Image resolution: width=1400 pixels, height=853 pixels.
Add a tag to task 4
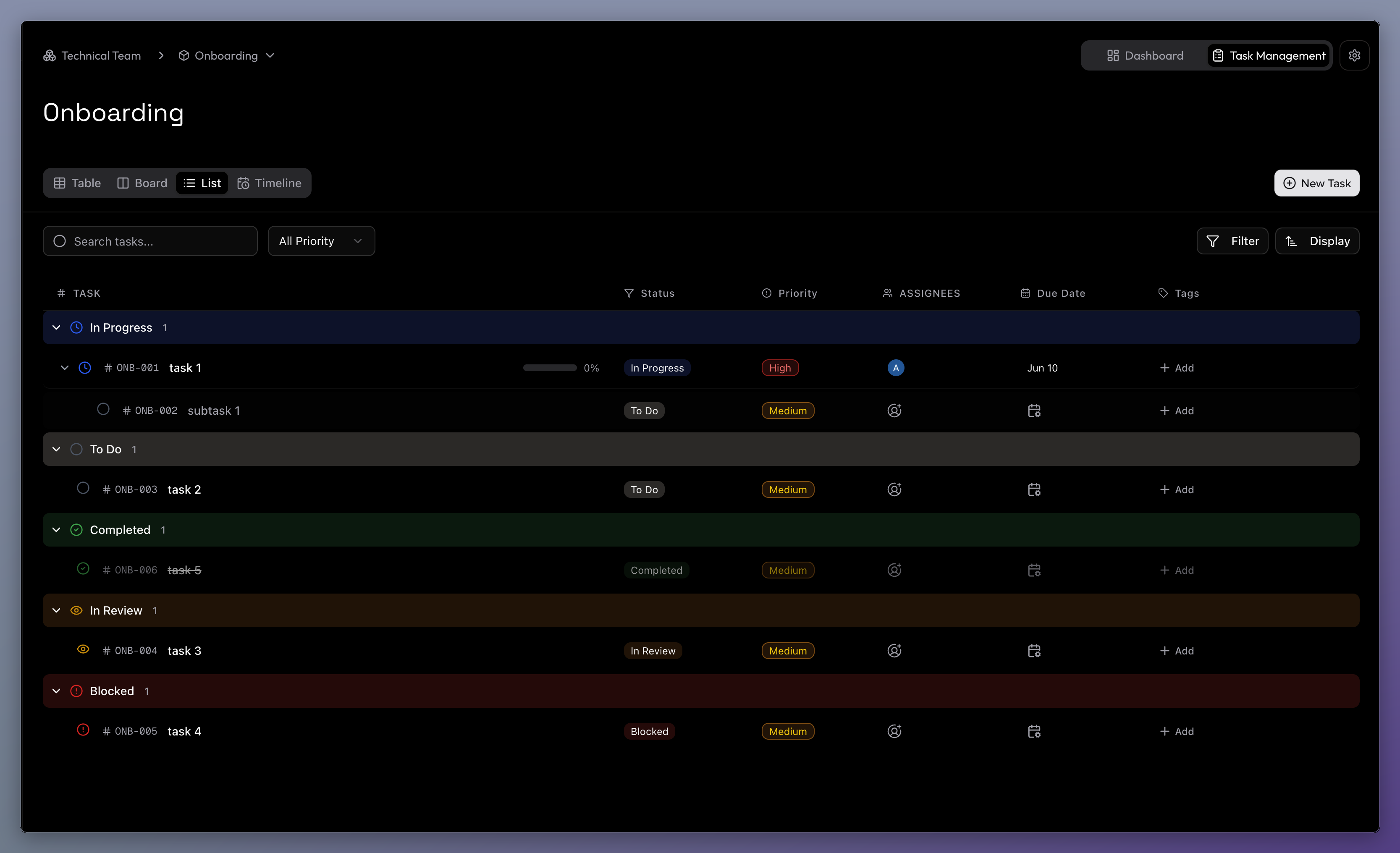pyautogui.click(x=1177, y=731)
